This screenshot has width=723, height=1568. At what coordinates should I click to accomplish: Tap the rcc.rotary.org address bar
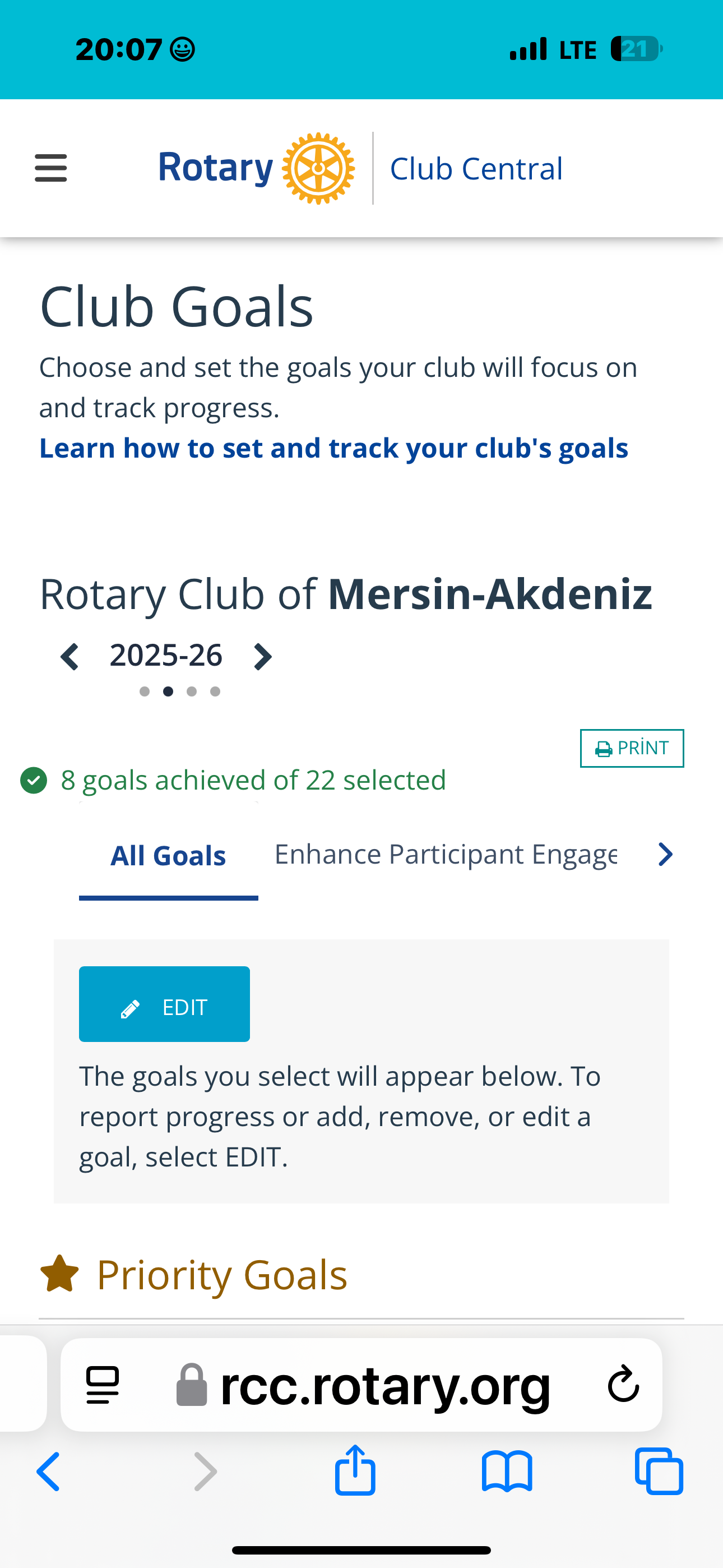pos(361,1385)
